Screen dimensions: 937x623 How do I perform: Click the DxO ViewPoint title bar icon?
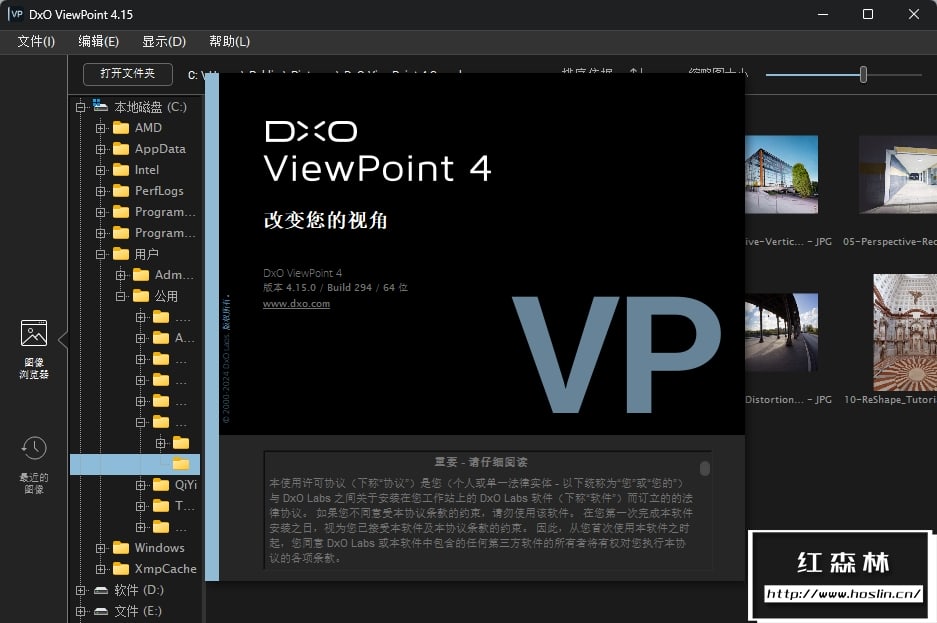16,14
